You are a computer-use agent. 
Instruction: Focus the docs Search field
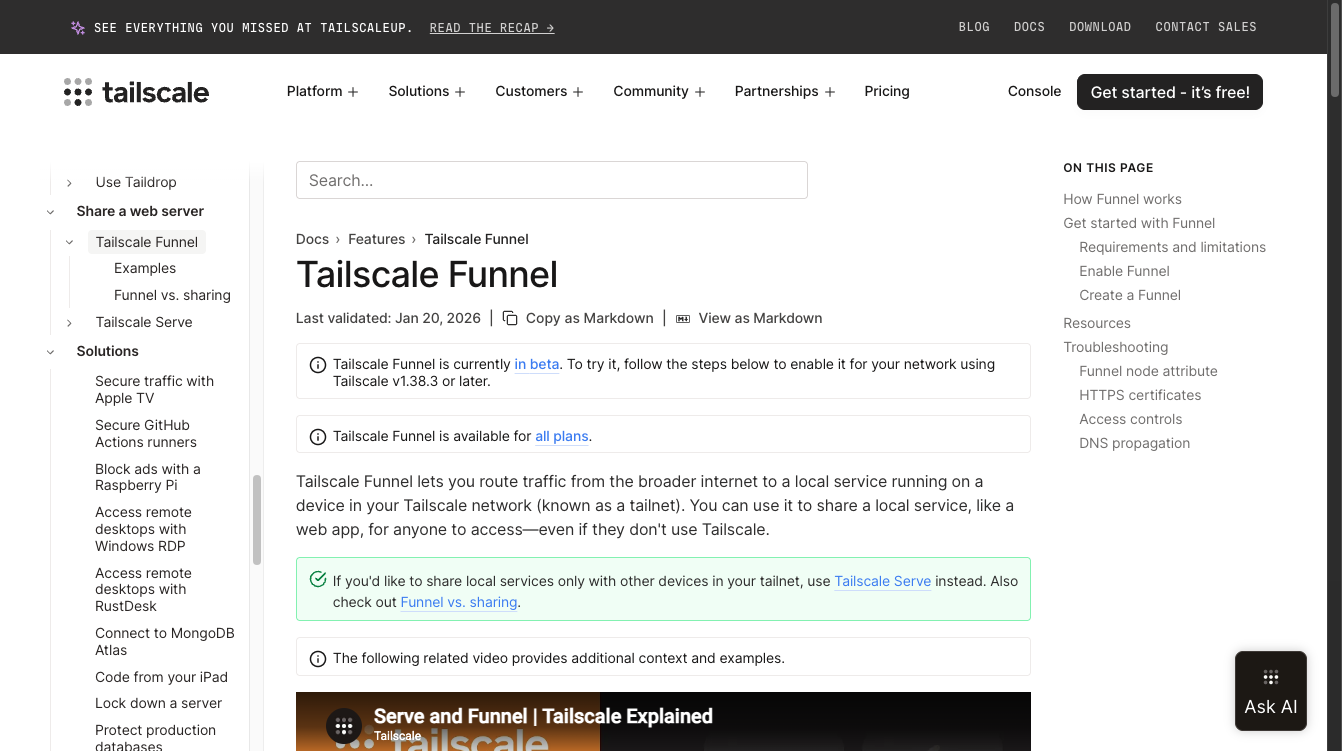point(552,180)
